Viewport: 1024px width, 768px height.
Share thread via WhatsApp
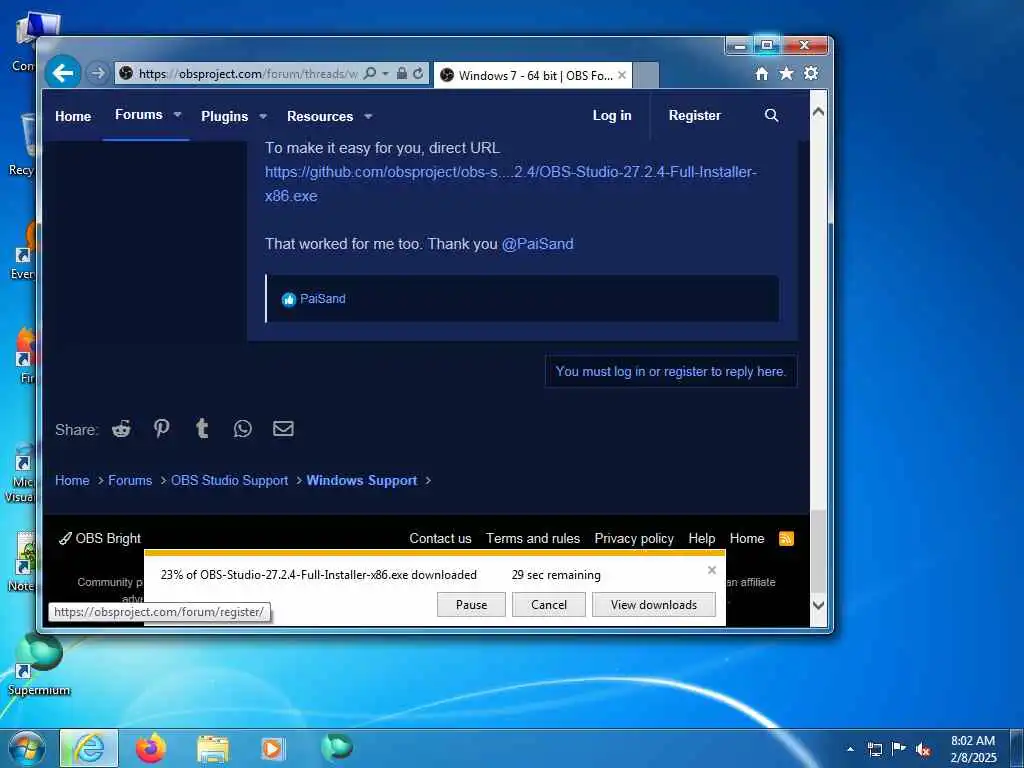click(x=243, y=429)
